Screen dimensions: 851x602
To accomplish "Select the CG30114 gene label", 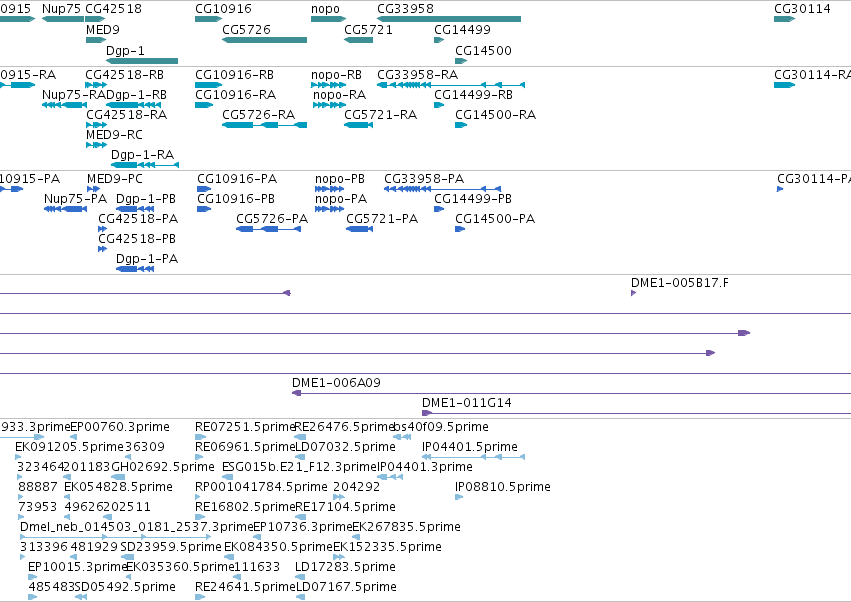I will [x=802, y=9].
